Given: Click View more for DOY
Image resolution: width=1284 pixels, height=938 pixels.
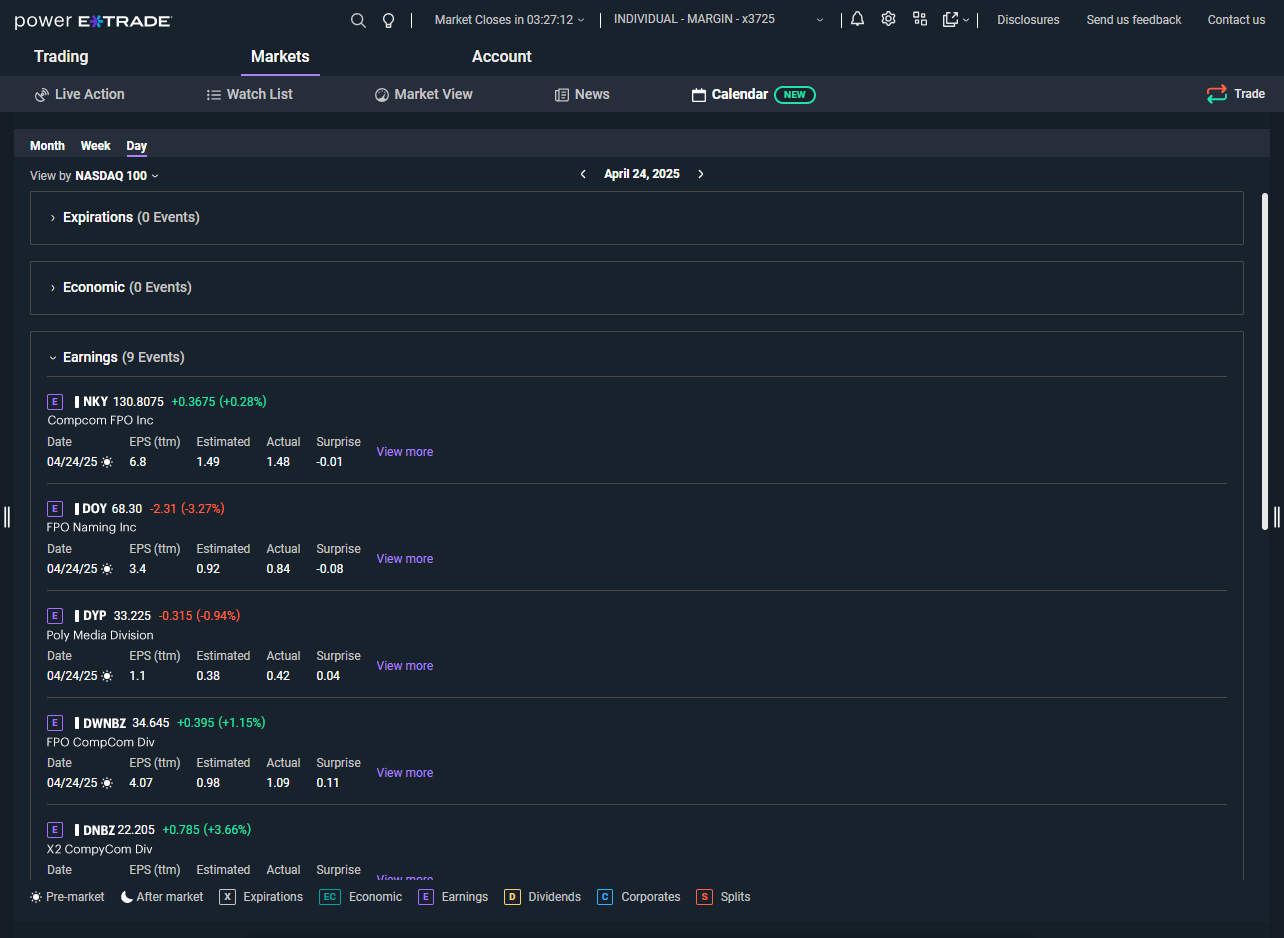Looking at the screenshot, I should [x=405, y=559].
